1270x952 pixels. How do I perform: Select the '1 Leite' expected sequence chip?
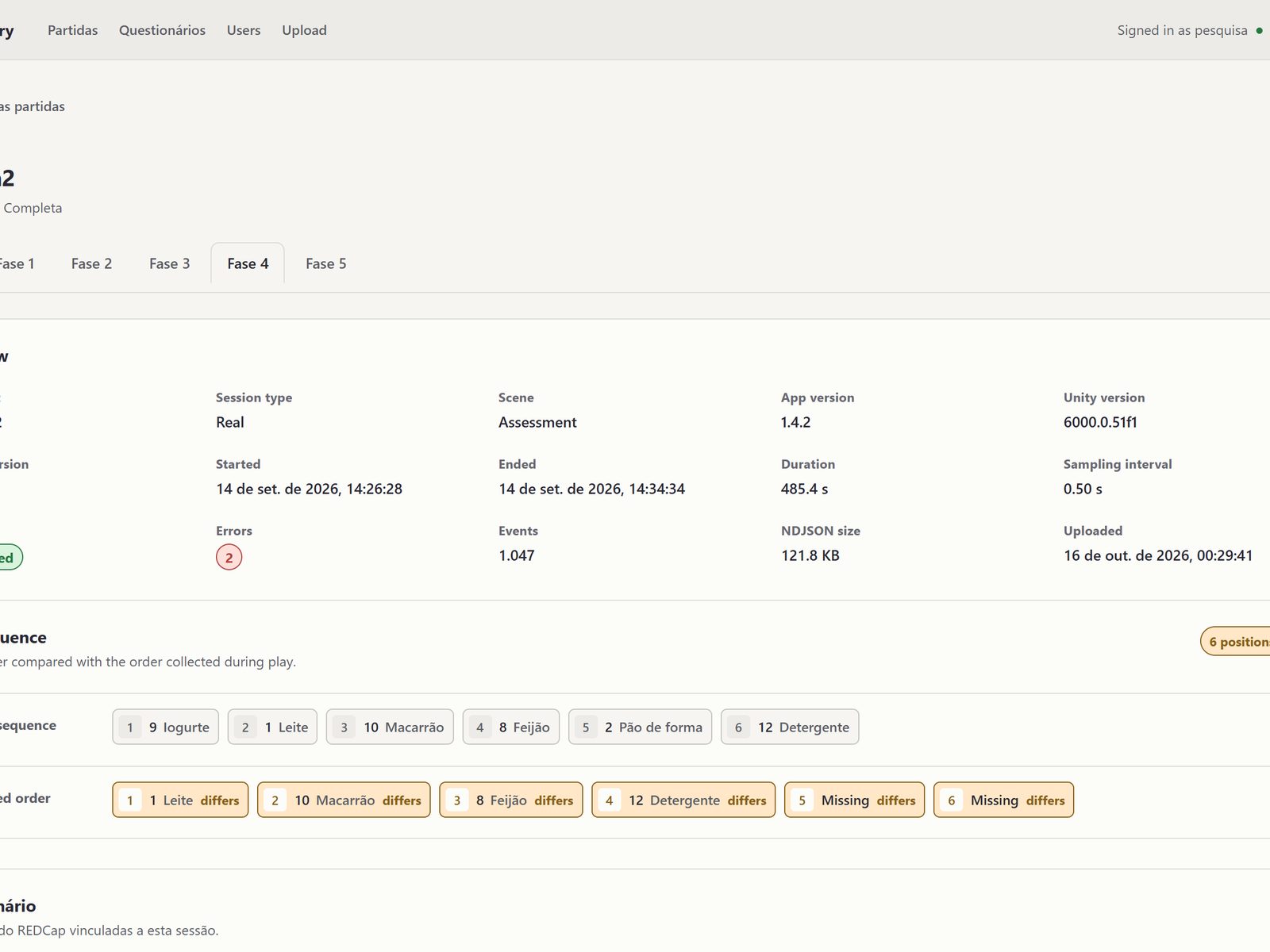tap(273, 727)
